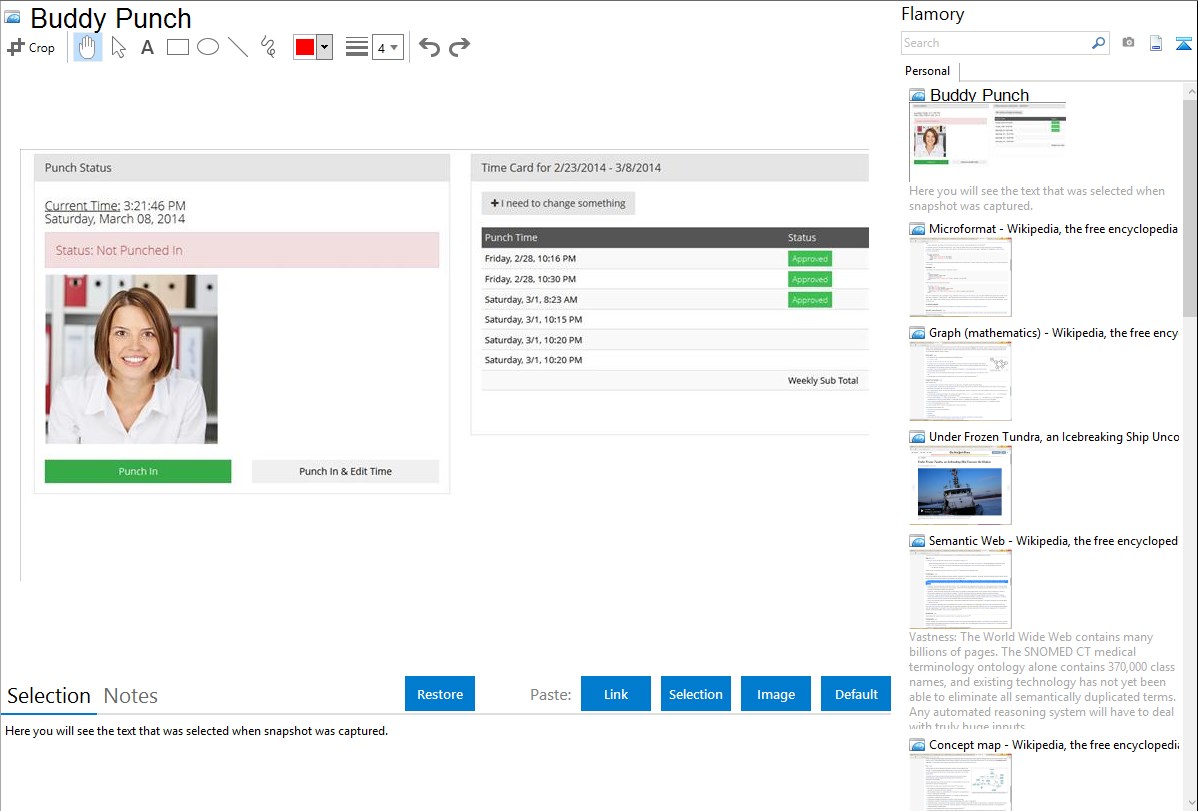1198x811 pixels.
Task: Click the Restore button
Action: (440, 694)
